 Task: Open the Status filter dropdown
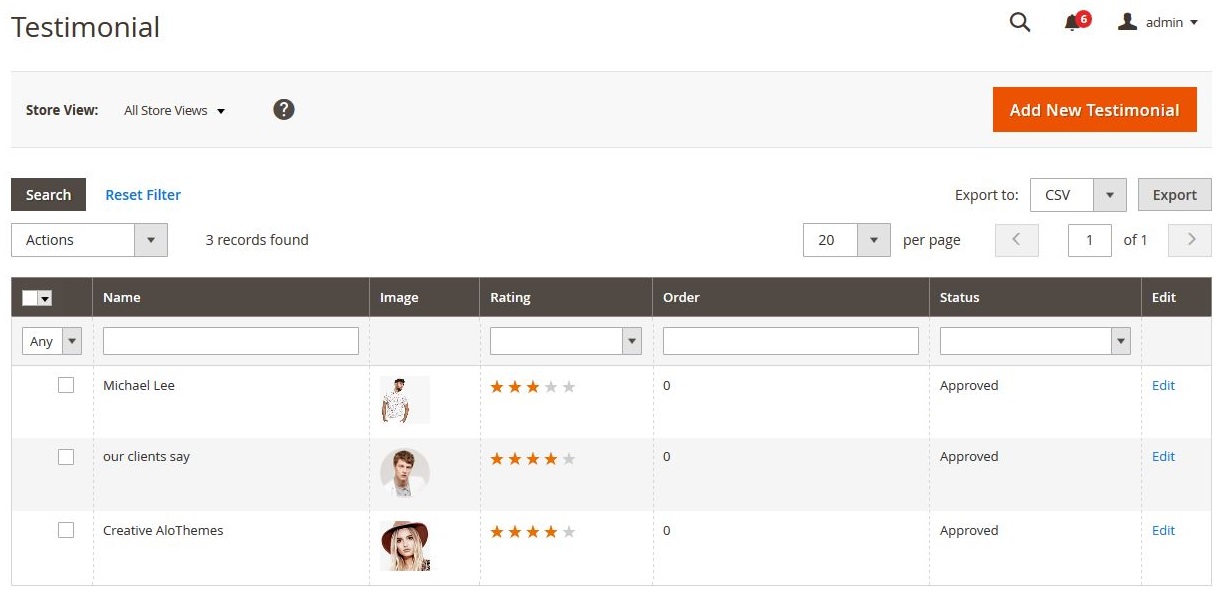click(x=1034, y=341)
